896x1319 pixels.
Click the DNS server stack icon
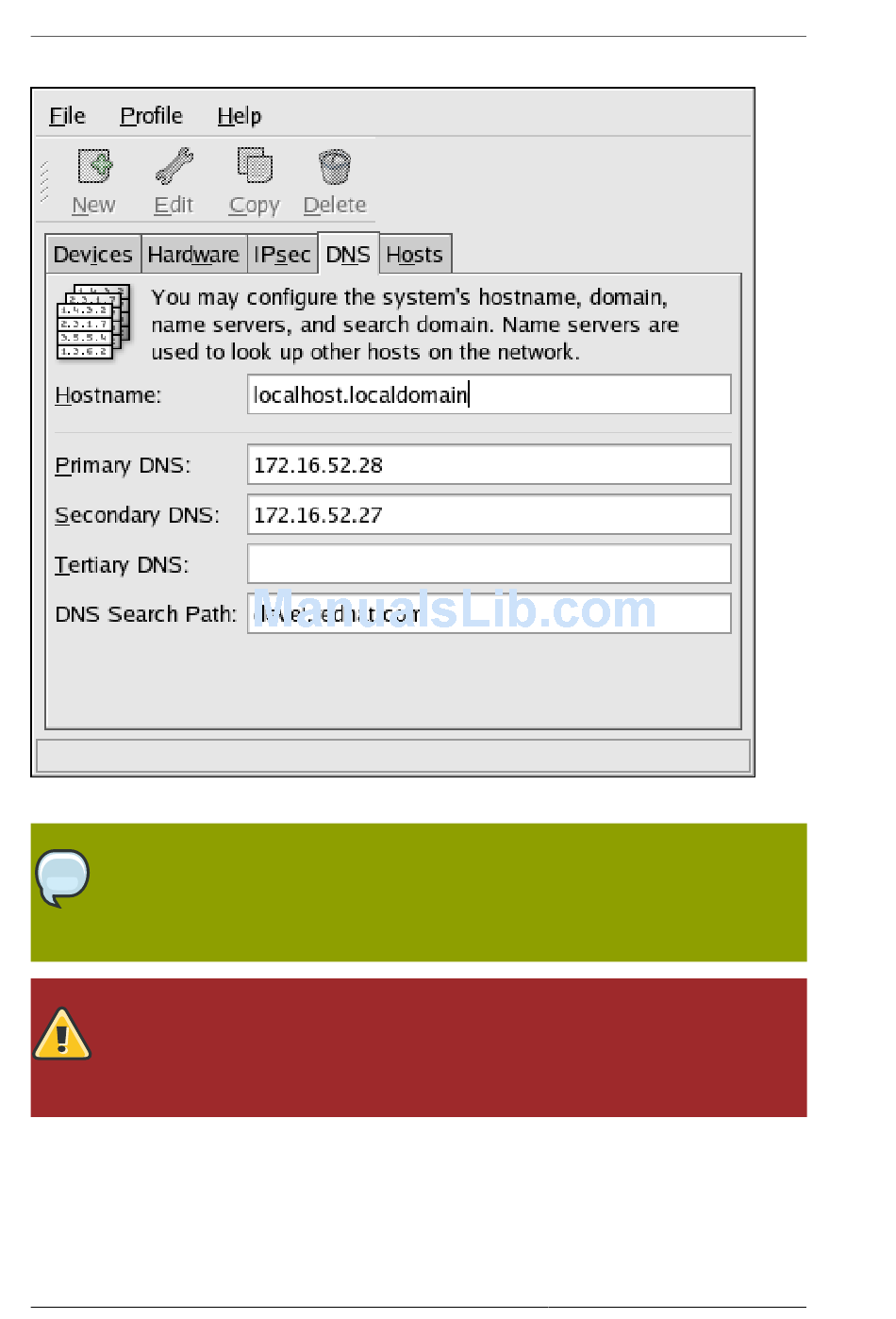[x=93, y=322]
